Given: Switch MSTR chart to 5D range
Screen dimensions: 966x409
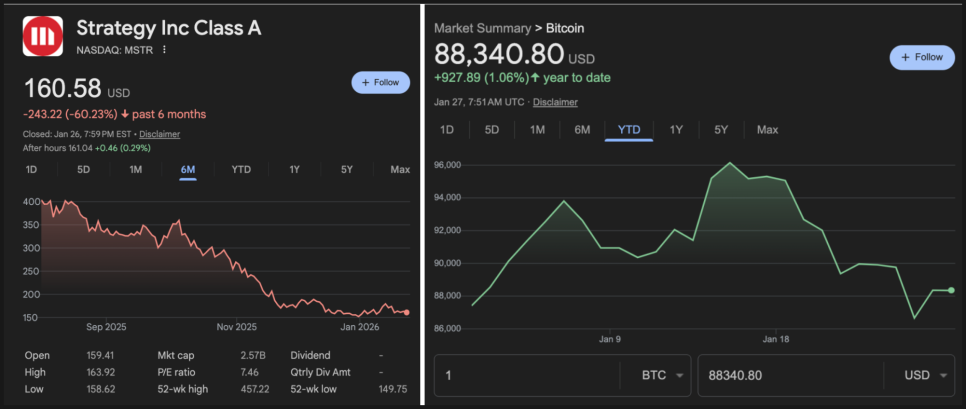Looking at the screenshot, I should 84,169.
